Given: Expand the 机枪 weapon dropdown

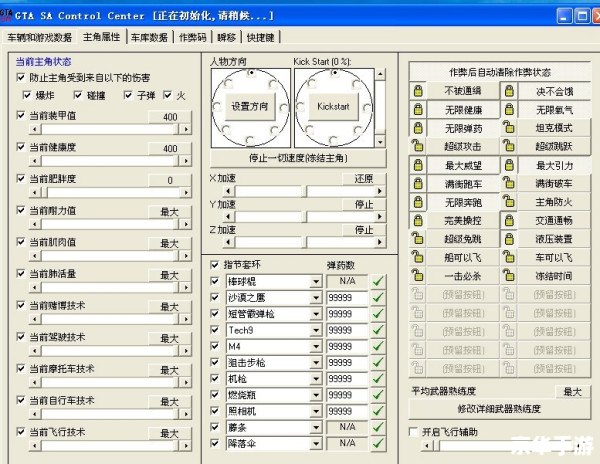Looking at the screenshot, I should (316, 379).
